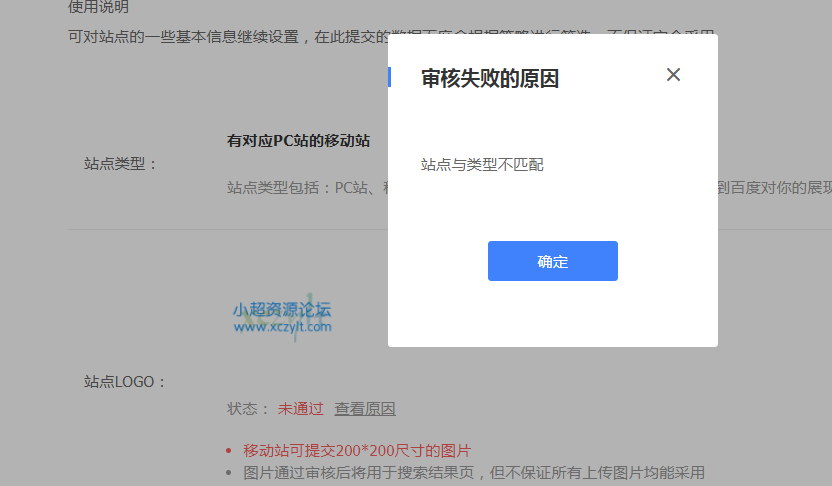Click the 移动站可提交200*200尺寸的图片 note
Image resolution: width=832 pixels, height=486 pixels.
pos(357,450)
